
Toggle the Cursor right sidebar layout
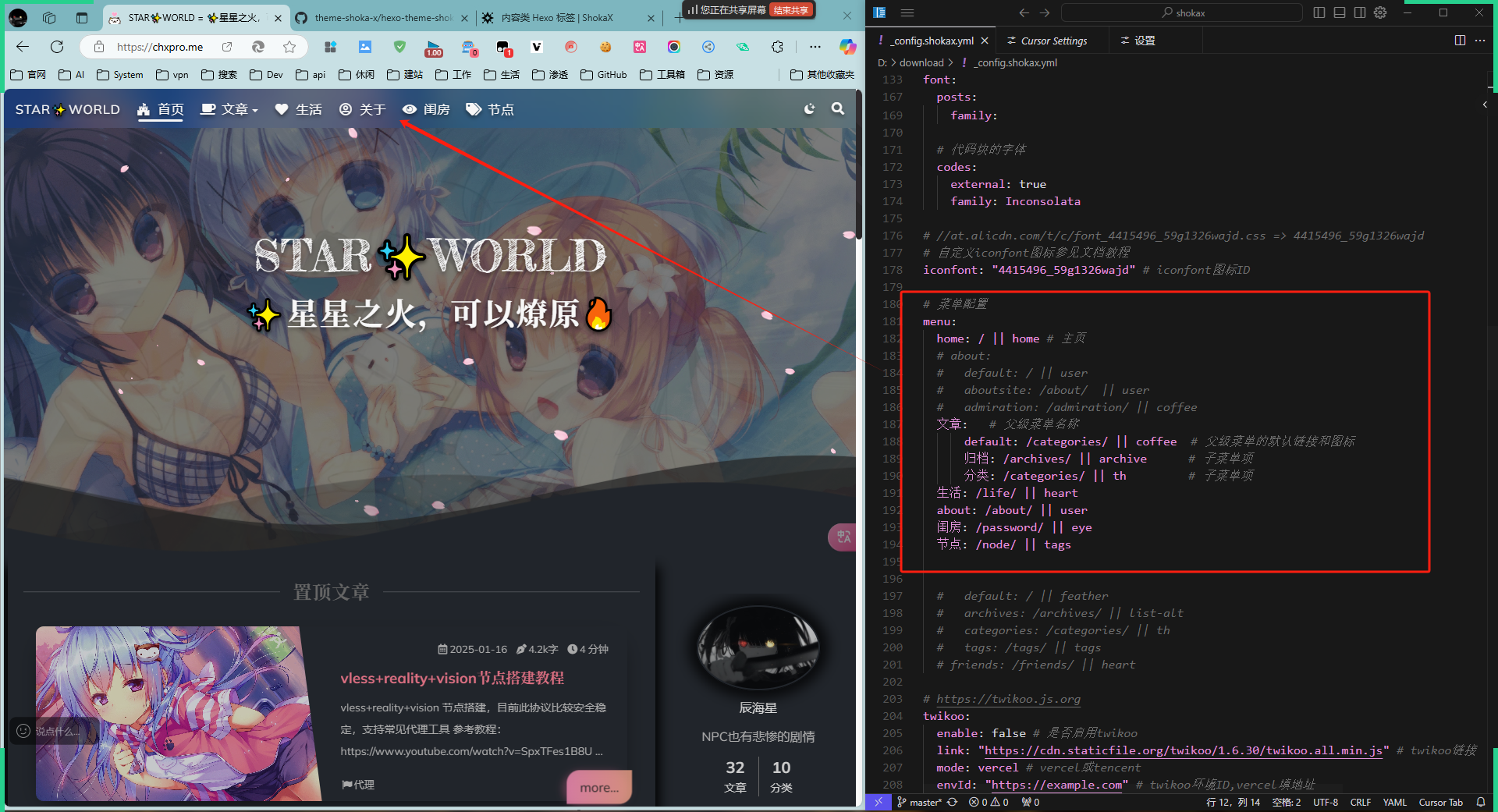[1360, 12]
